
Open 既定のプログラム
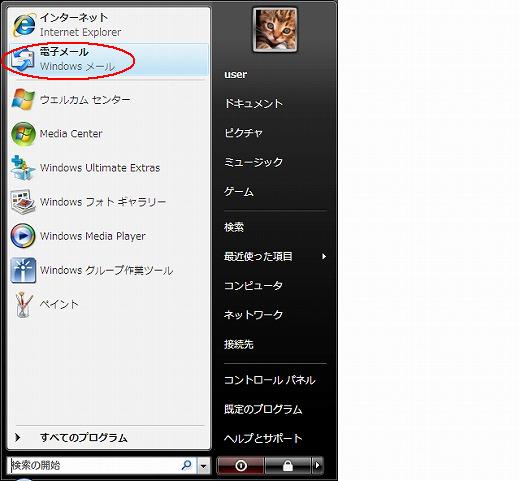pyautogui.click(x=263, y=409)
